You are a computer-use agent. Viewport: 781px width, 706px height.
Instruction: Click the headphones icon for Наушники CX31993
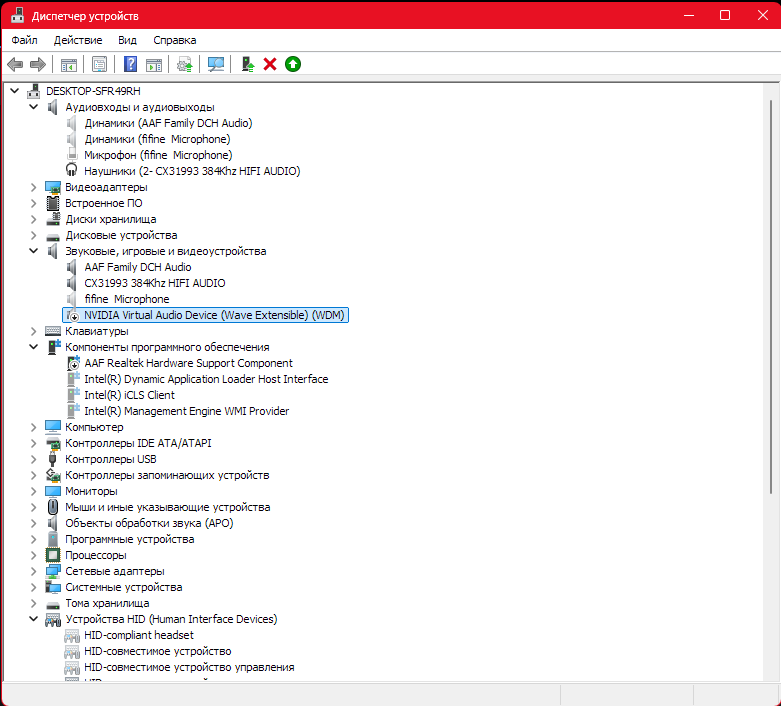coord(72,171)
